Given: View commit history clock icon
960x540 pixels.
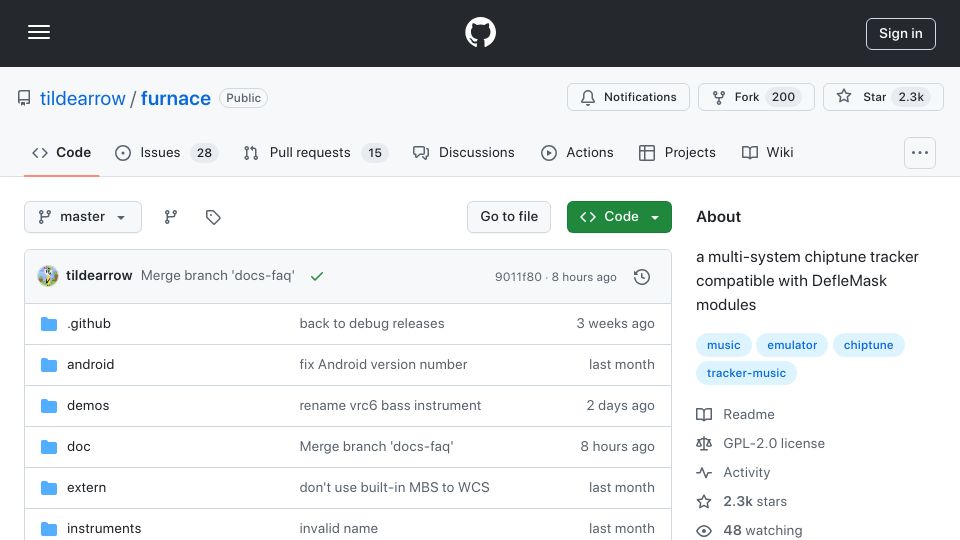Looking at the screenshot, I should click(x=642, y=277).
